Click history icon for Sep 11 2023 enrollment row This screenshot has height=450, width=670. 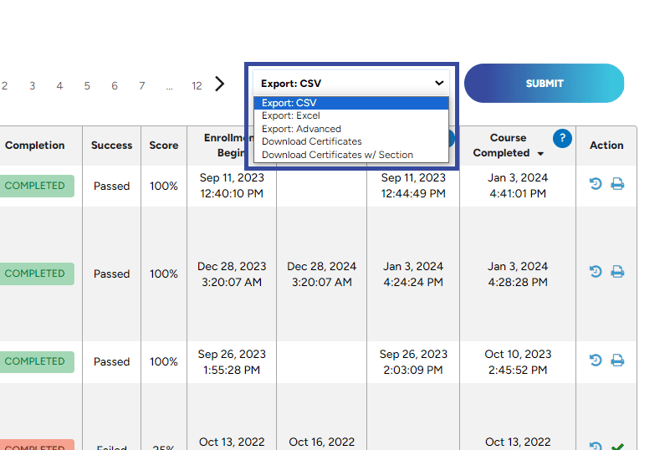click(x=596, y=185)
